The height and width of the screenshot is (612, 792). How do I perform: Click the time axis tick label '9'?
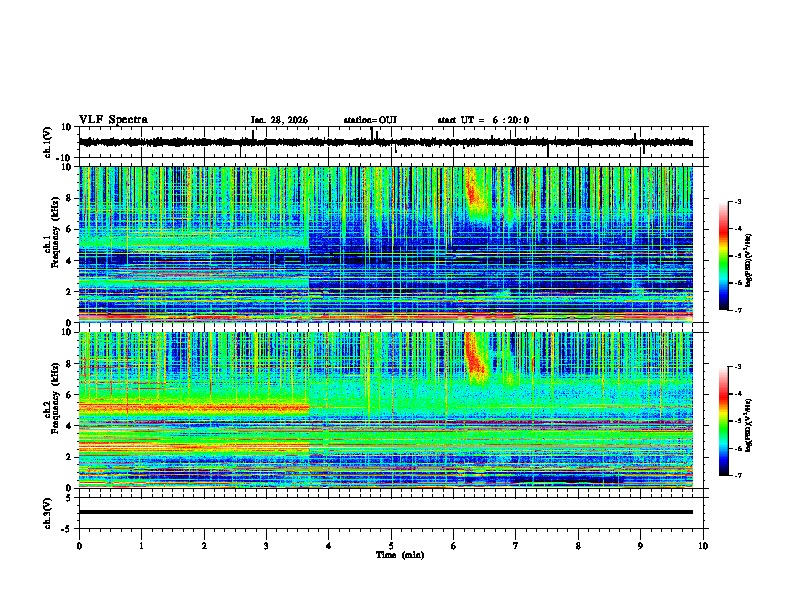tap(640, 546)
